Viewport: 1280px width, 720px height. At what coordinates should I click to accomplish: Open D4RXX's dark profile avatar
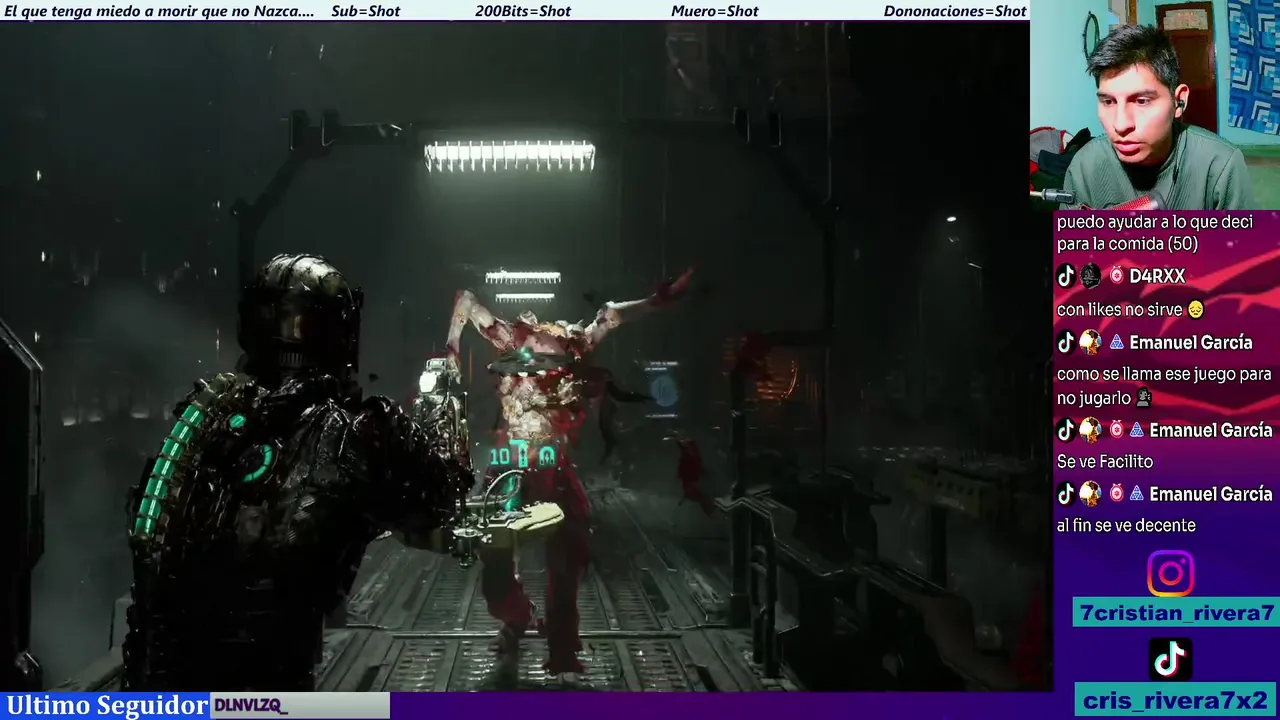coord(1090,276)
